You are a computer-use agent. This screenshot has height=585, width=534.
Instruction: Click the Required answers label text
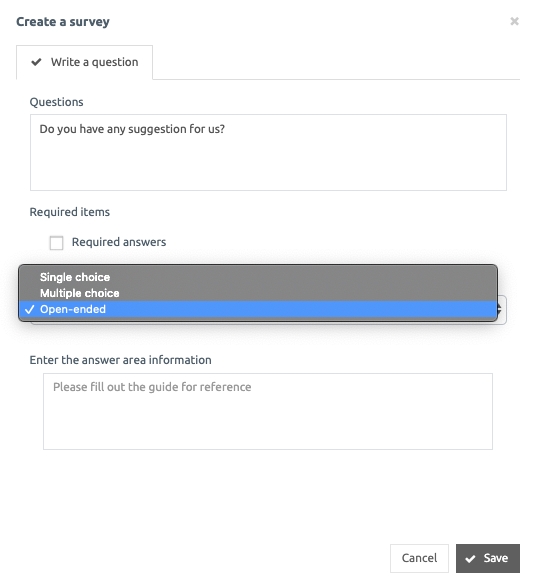pyautogui.click(x=119, y=242)
